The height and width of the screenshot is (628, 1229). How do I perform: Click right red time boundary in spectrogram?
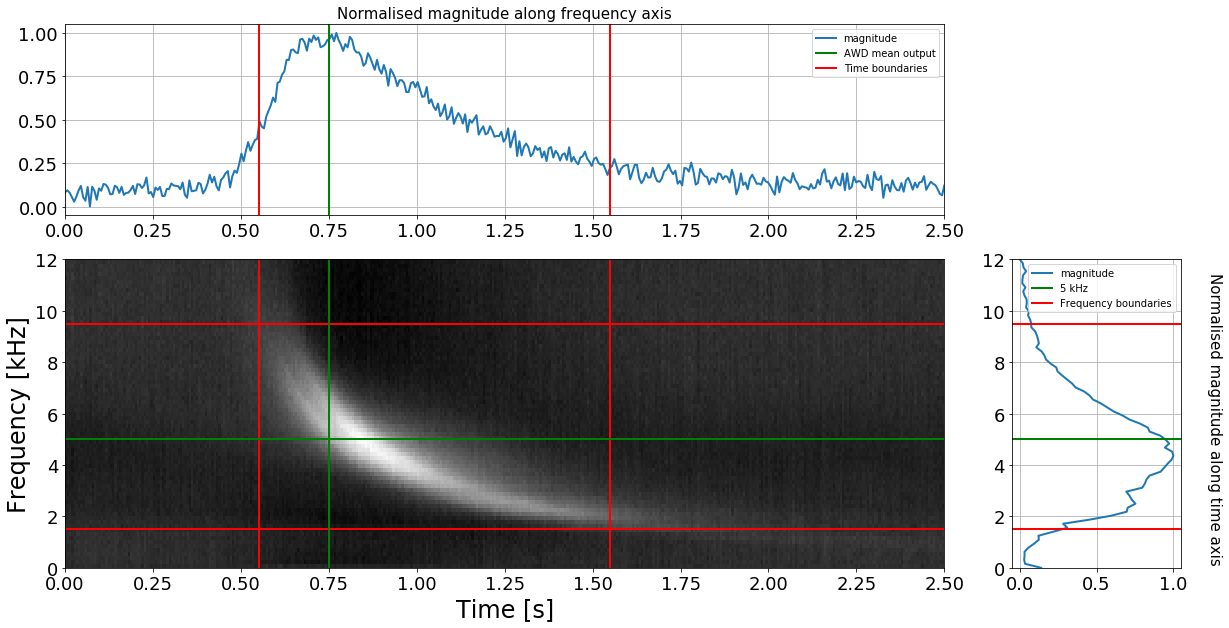point(610,400)
